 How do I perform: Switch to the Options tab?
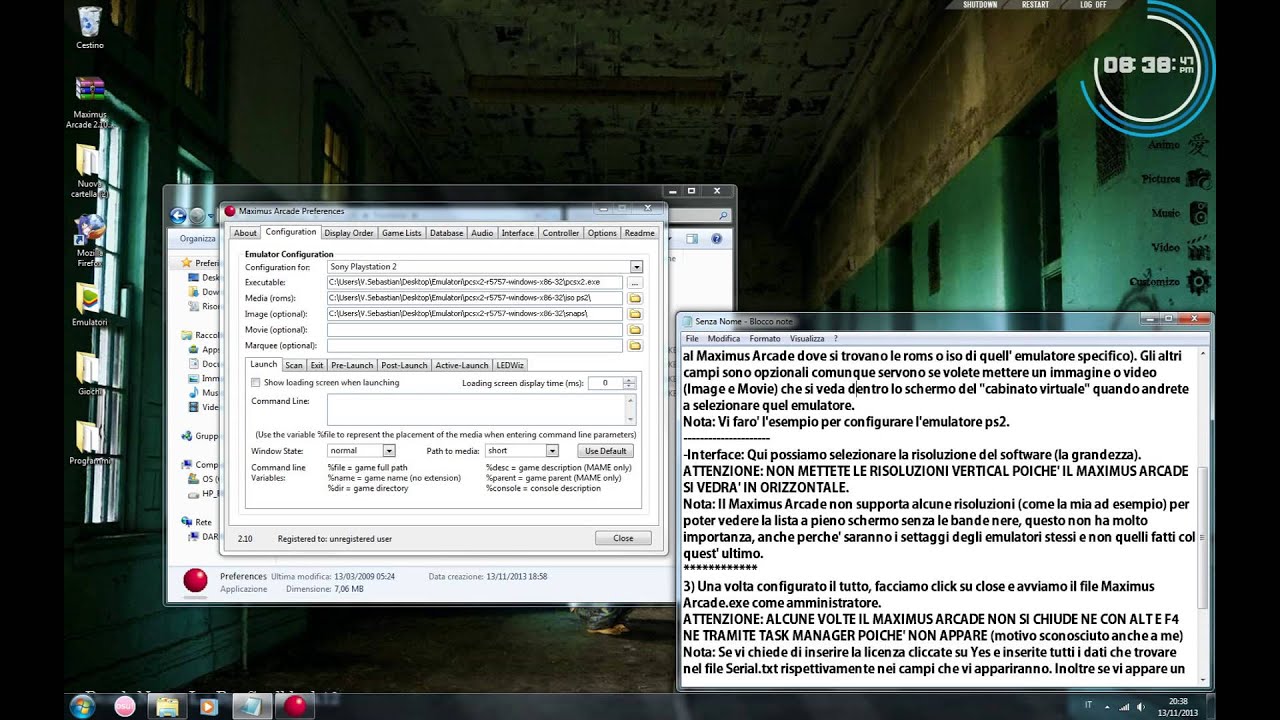pyautogui.click(x=602, y=233)
